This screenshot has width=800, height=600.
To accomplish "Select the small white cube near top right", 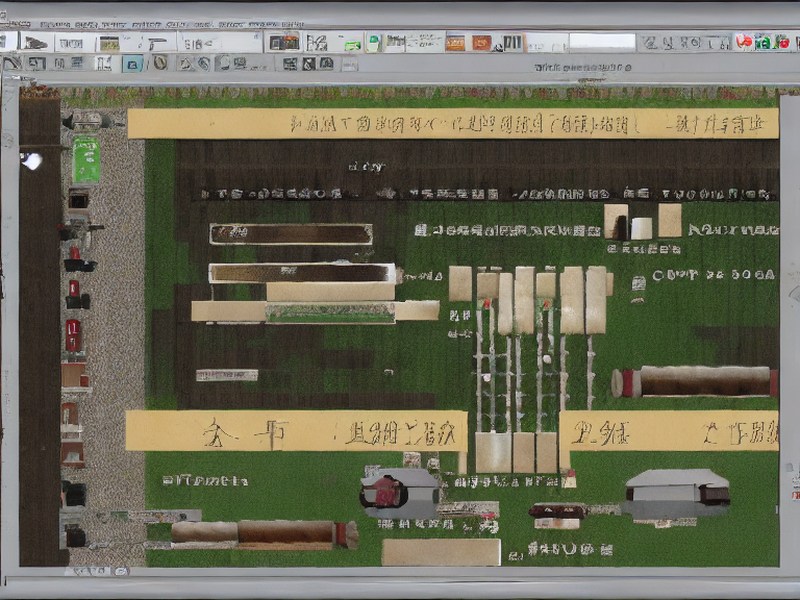I will tap(641, 228).
